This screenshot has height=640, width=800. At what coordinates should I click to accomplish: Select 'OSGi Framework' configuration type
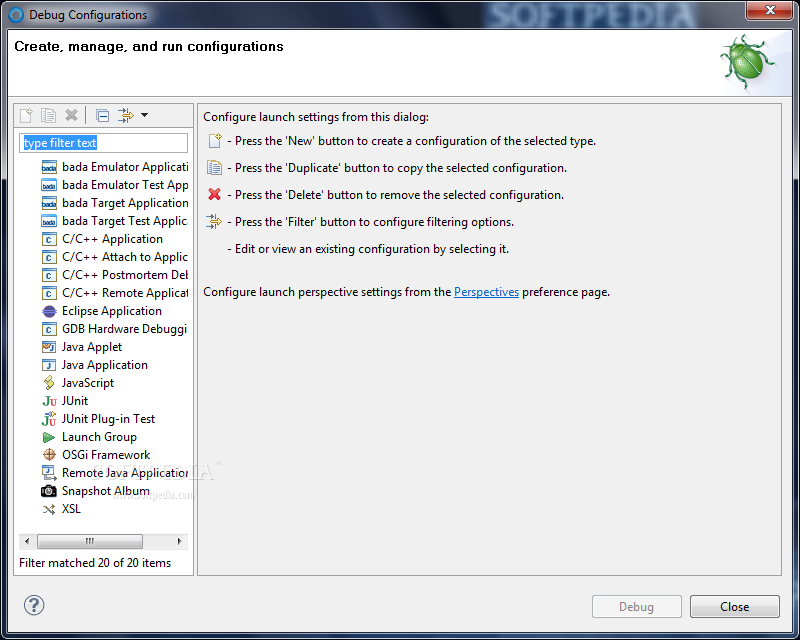[x=106, y=455]
